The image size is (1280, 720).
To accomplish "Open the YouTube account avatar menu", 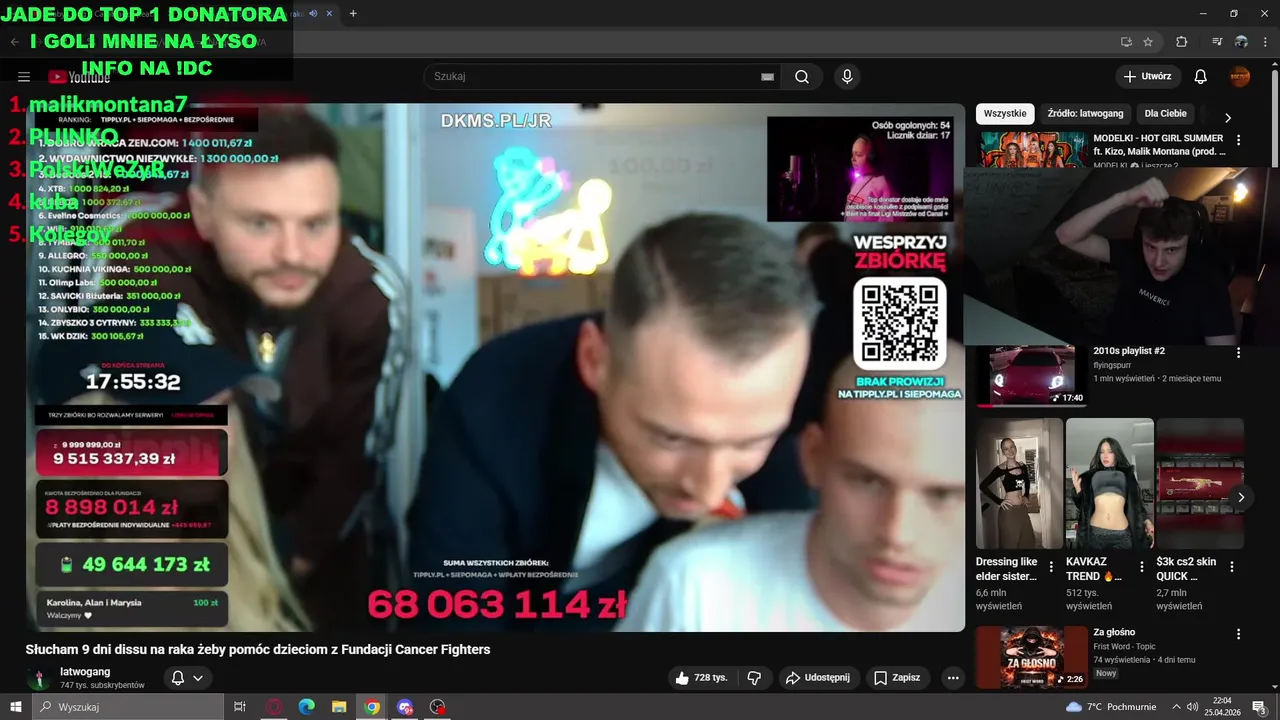I will tap(1240, 77).
